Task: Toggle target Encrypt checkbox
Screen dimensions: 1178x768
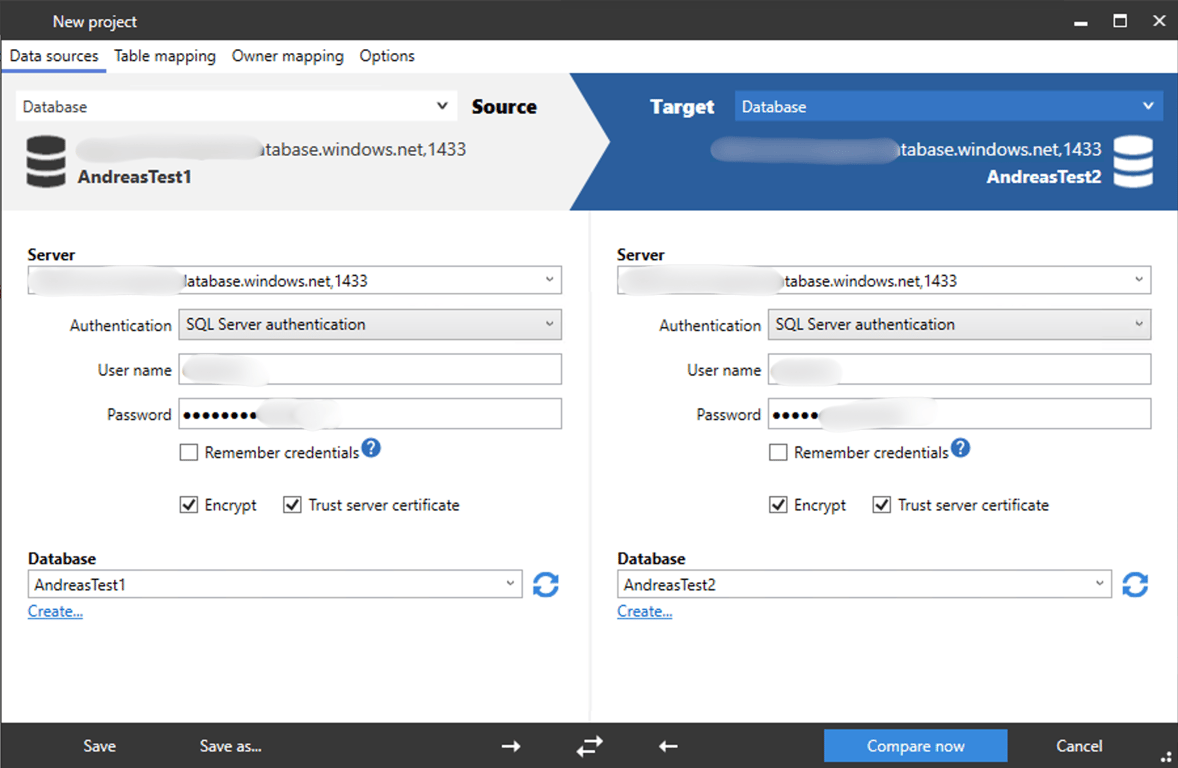Action: coord(778,505)
